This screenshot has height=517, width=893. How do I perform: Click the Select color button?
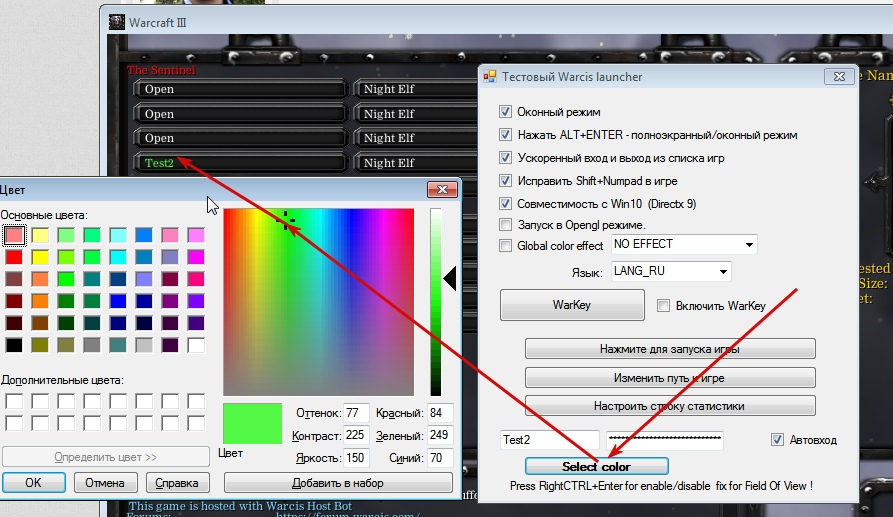[x=596, y=466]
